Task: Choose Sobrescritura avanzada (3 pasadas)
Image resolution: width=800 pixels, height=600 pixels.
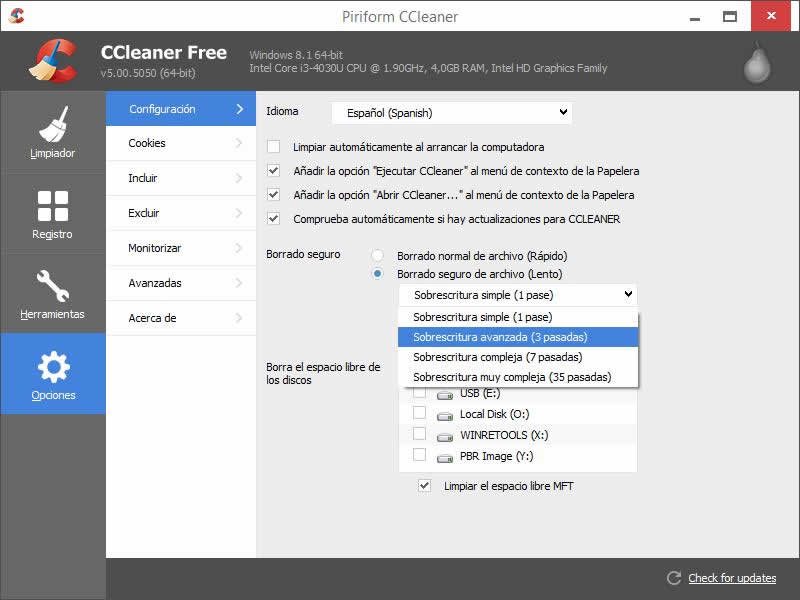Action: 518,337
